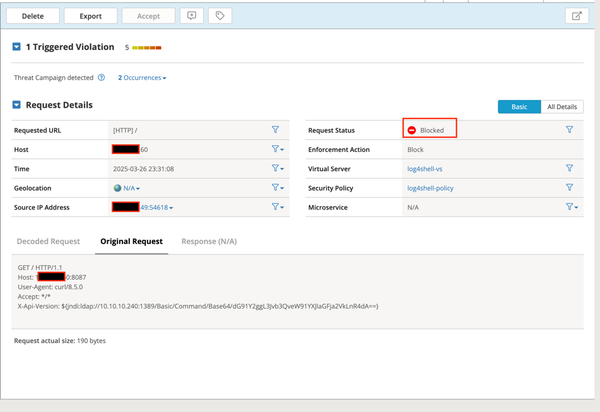
Task: Switch to Basic details view
Action: point(519,107)
